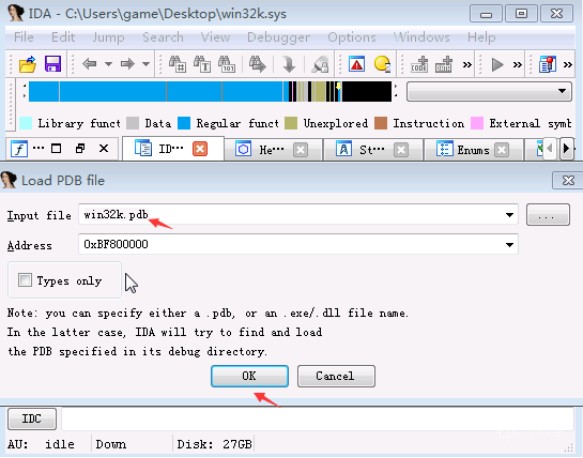
Task: Click the add code plus icon
Action: point(419,64)
